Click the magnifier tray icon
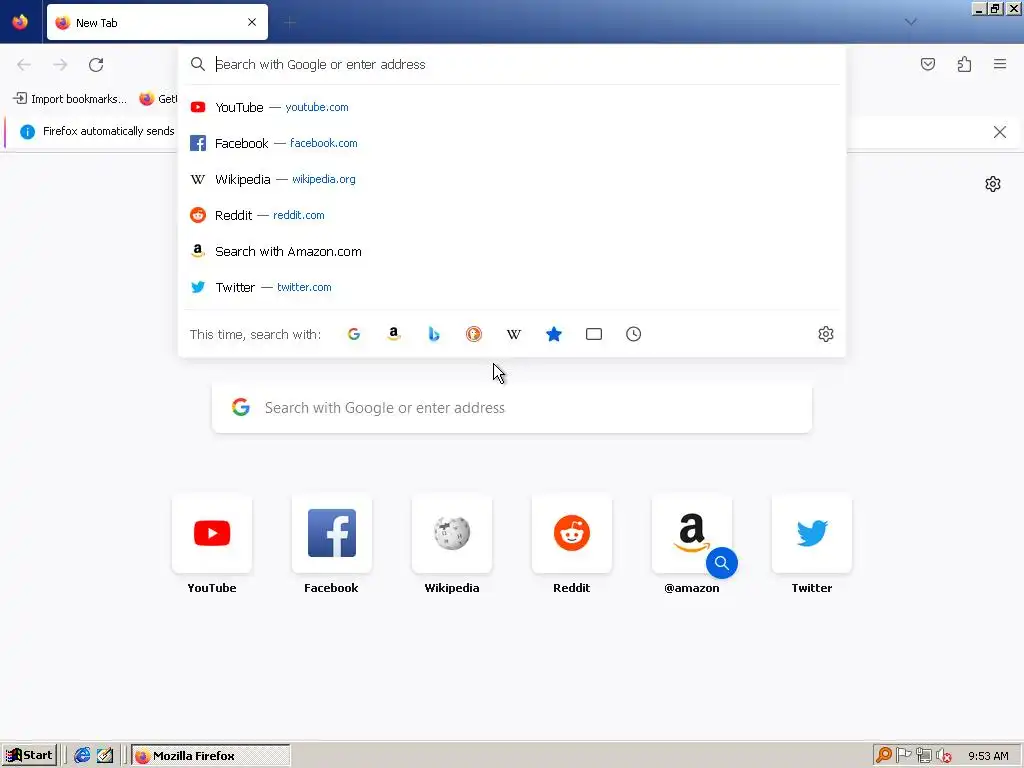1024x768 pixels. [884, 756]
